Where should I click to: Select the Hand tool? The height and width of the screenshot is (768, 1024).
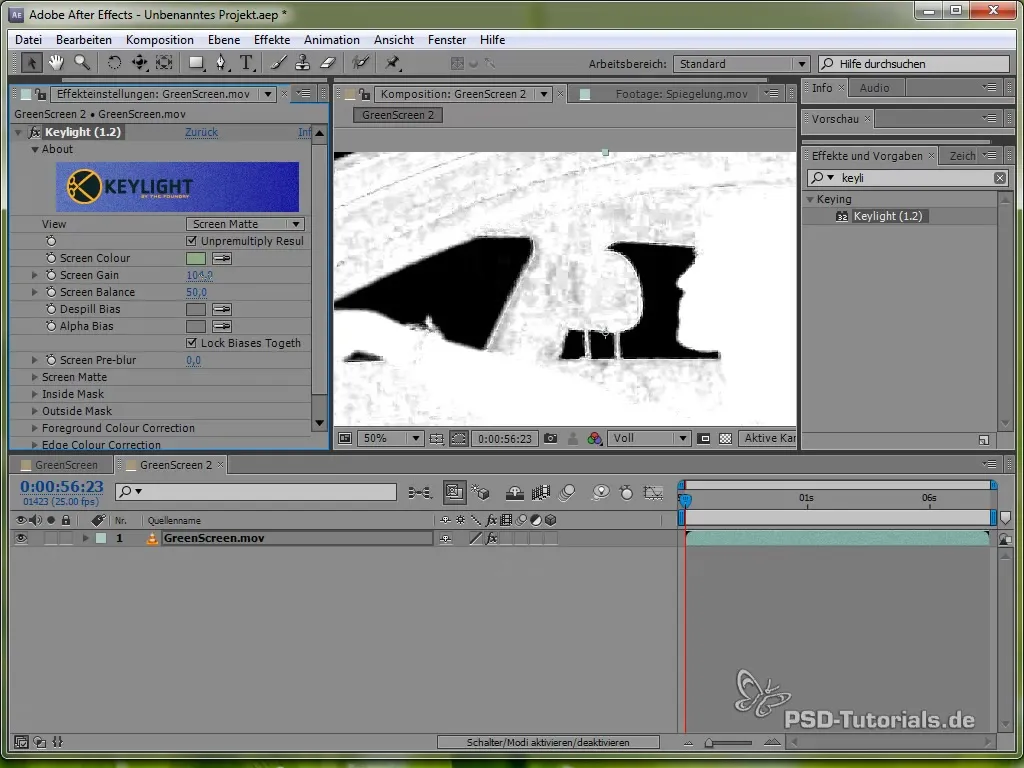tap(56, 63)
